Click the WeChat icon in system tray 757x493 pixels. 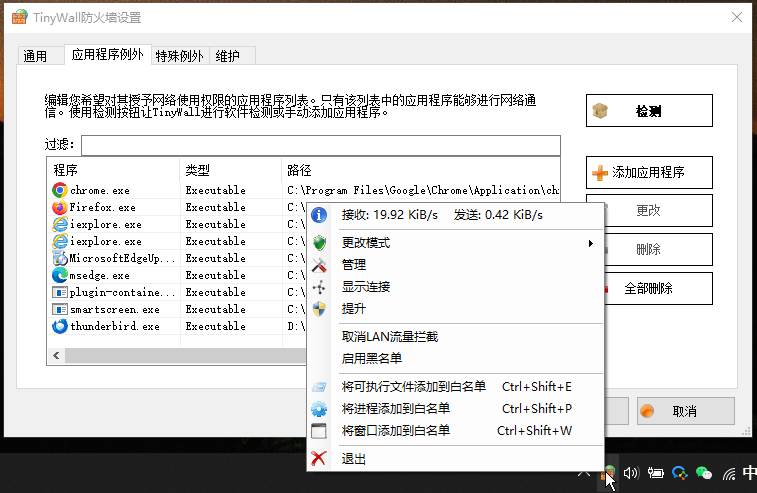[705, 473]
